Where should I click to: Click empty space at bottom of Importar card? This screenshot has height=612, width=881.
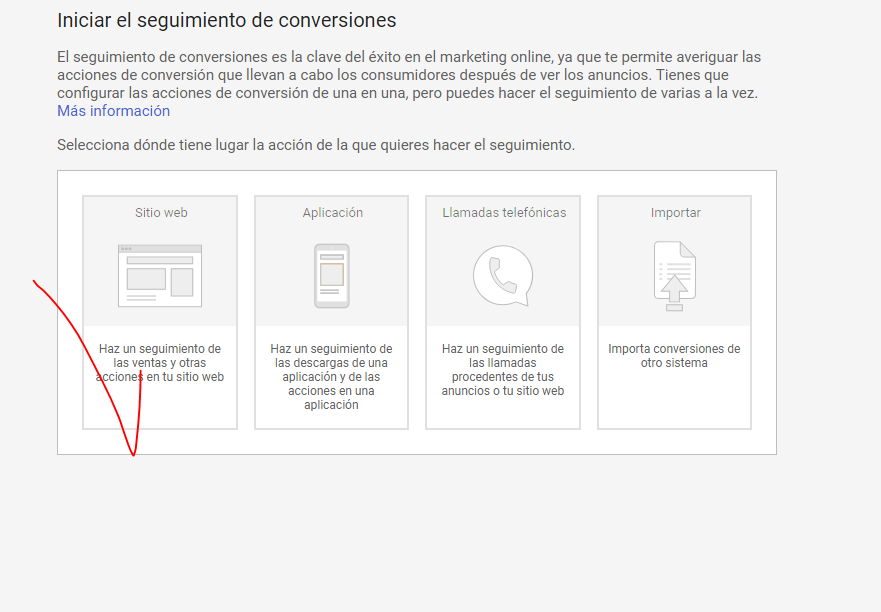[x=674, y=405]
